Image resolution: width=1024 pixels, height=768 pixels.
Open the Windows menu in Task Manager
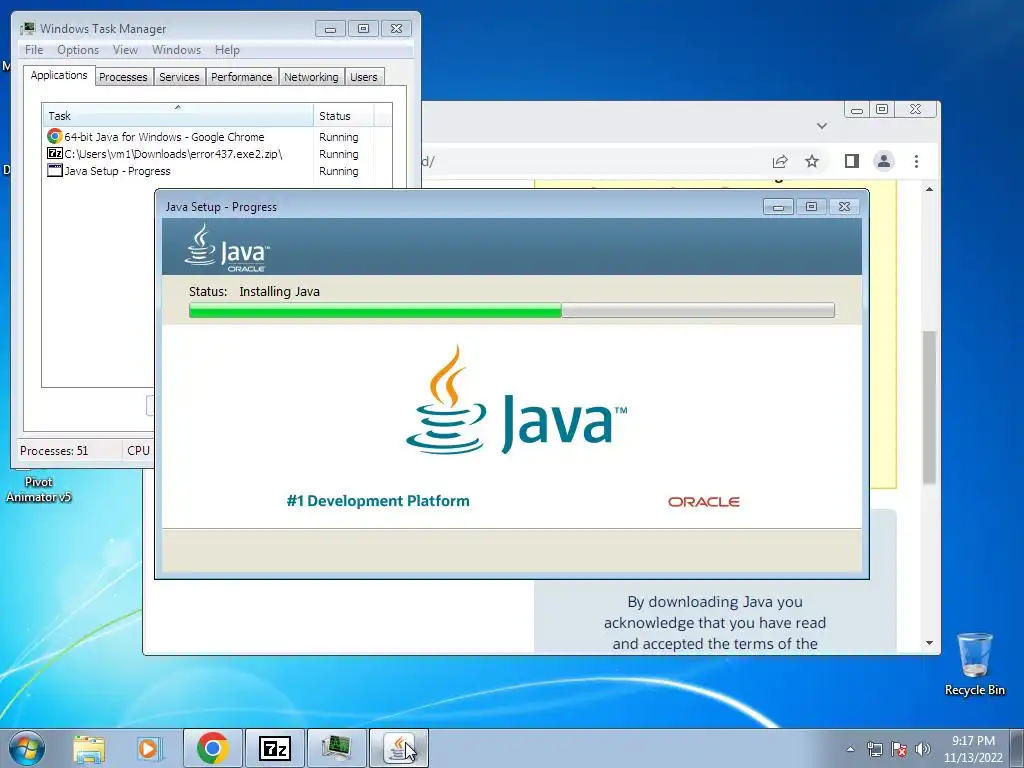click(x=176, y=50)
